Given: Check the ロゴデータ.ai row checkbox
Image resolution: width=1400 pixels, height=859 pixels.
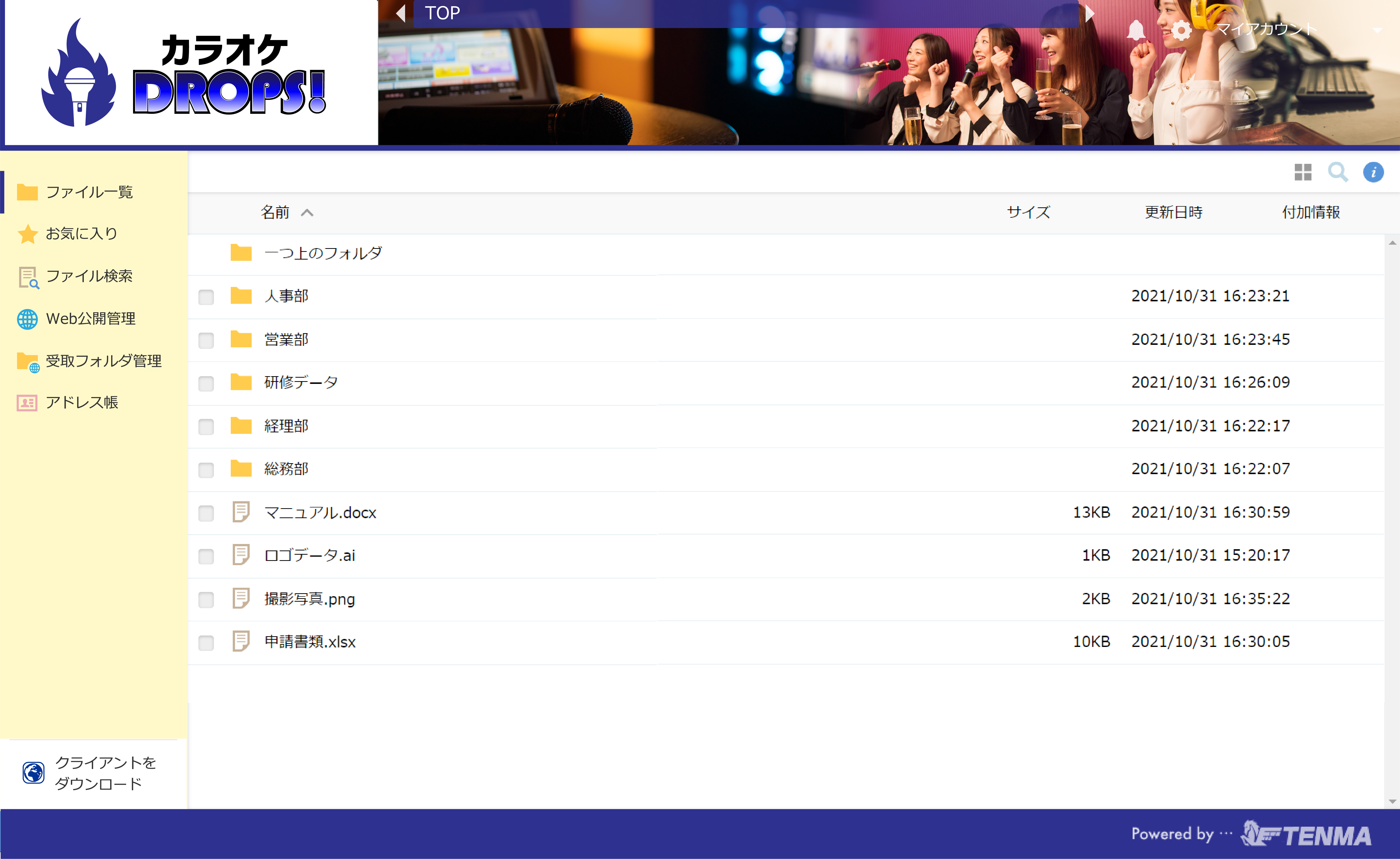Looking at the screenshot, I should tap(206, 556).
